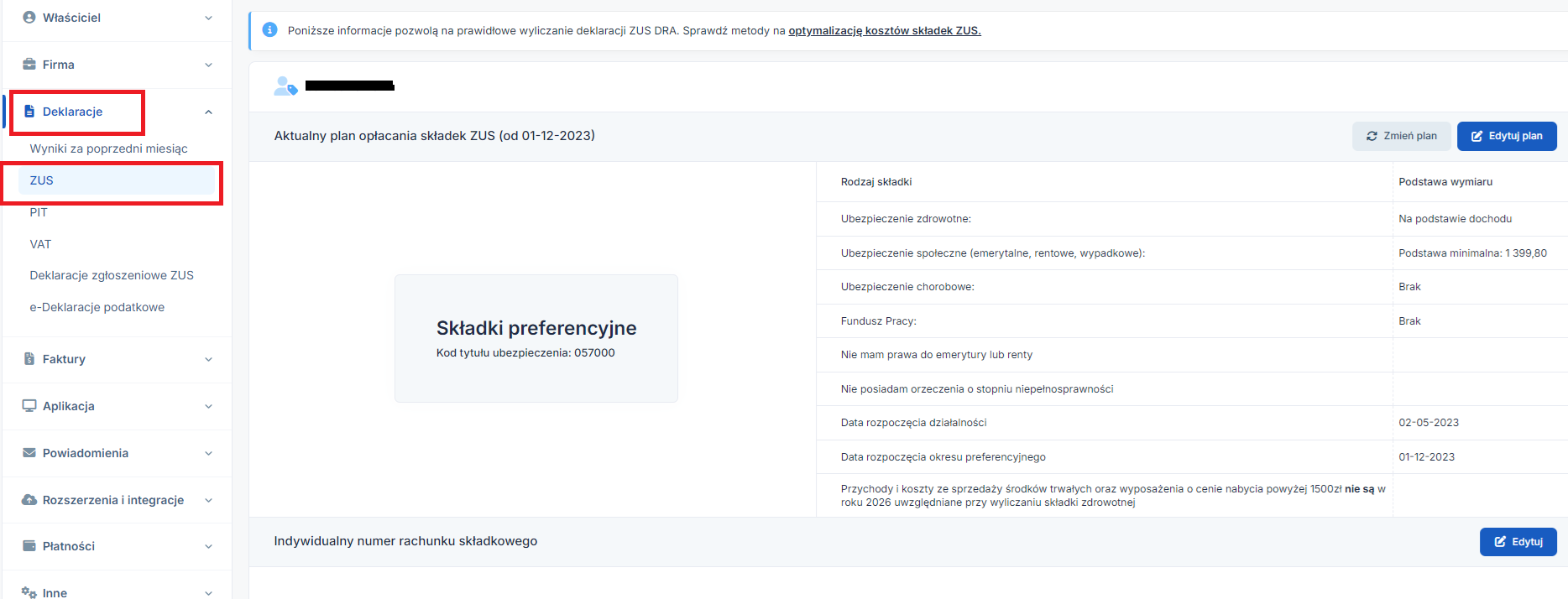Expand the Płatności section chevron
The width and height of the screenshot is (1568, 599).
click(x=208, y=547)
